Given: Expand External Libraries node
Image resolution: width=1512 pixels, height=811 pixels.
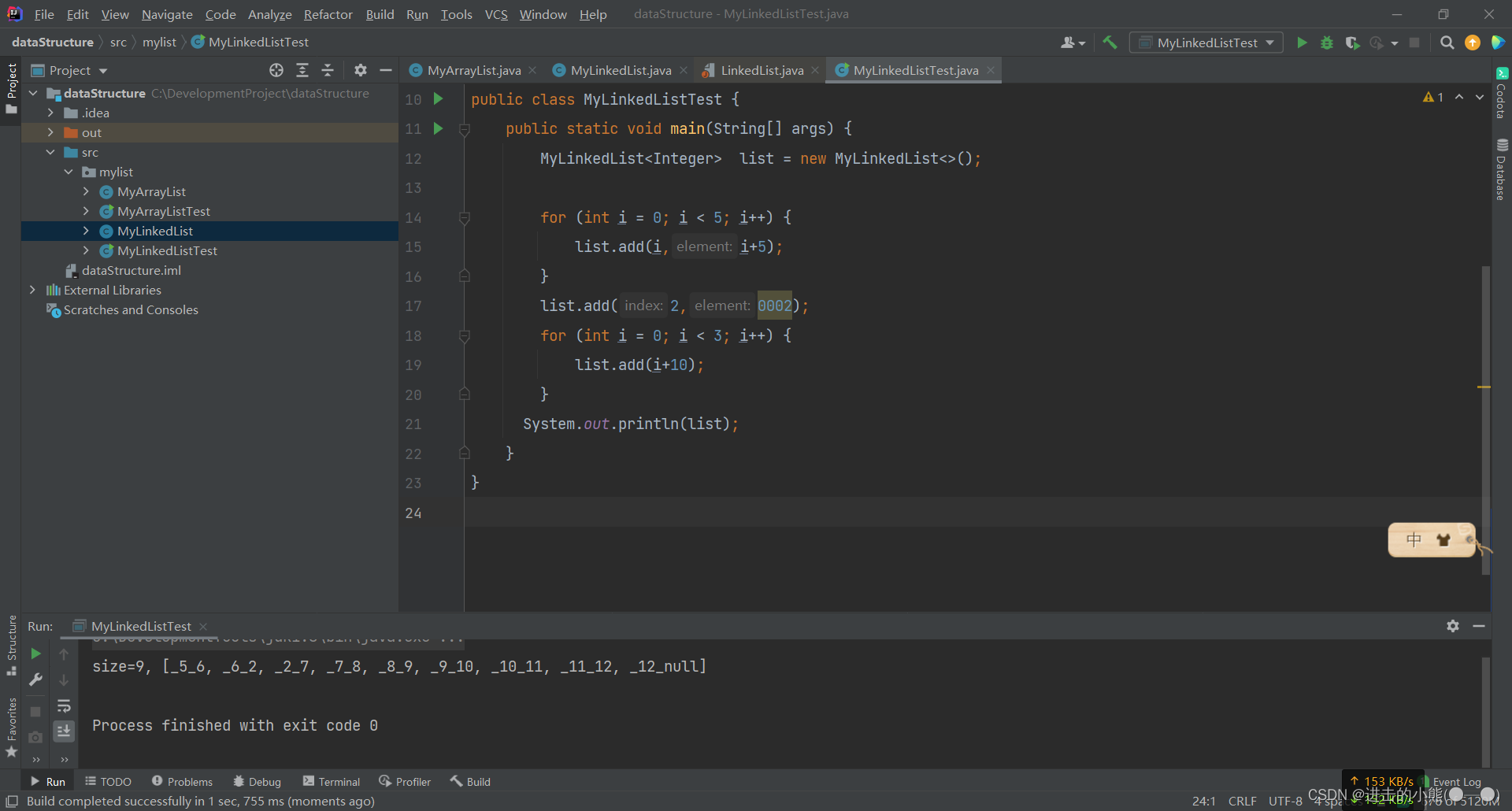Looking at the screenshot, I should (32, 290).
